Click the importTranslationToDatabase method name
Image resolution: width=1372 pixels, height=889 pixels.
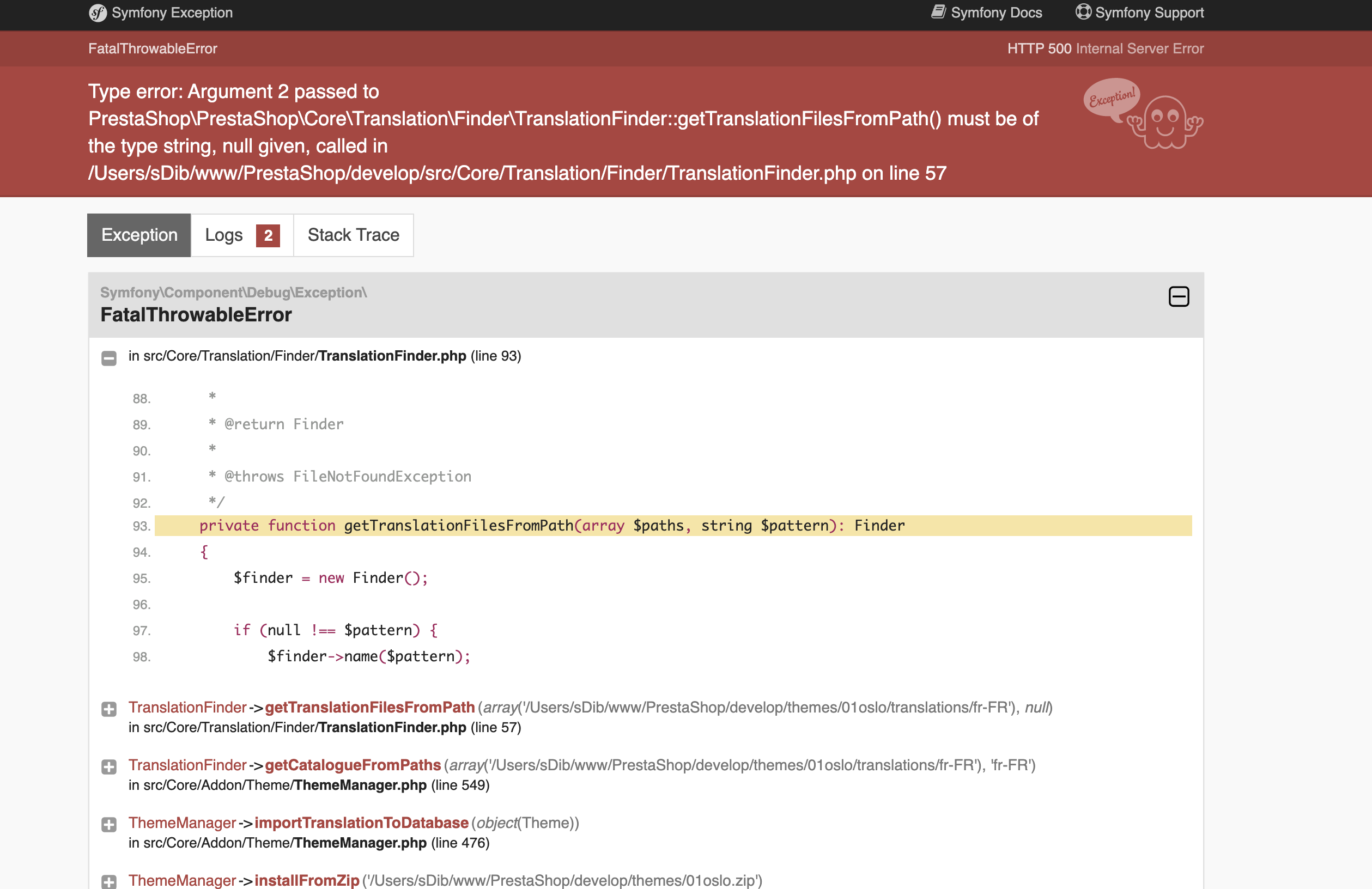point(361,822)
